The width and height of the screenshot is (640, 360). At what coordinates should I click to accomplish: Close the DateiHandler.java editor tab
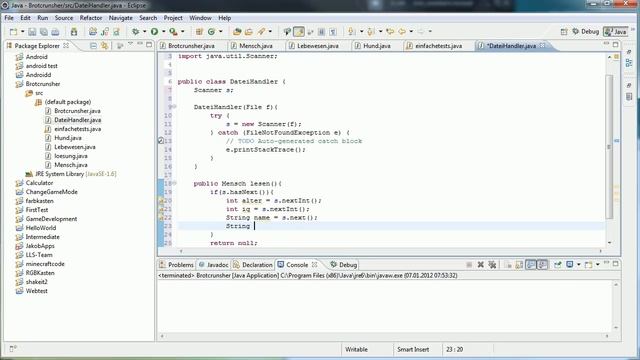click(x=542, y=45)
